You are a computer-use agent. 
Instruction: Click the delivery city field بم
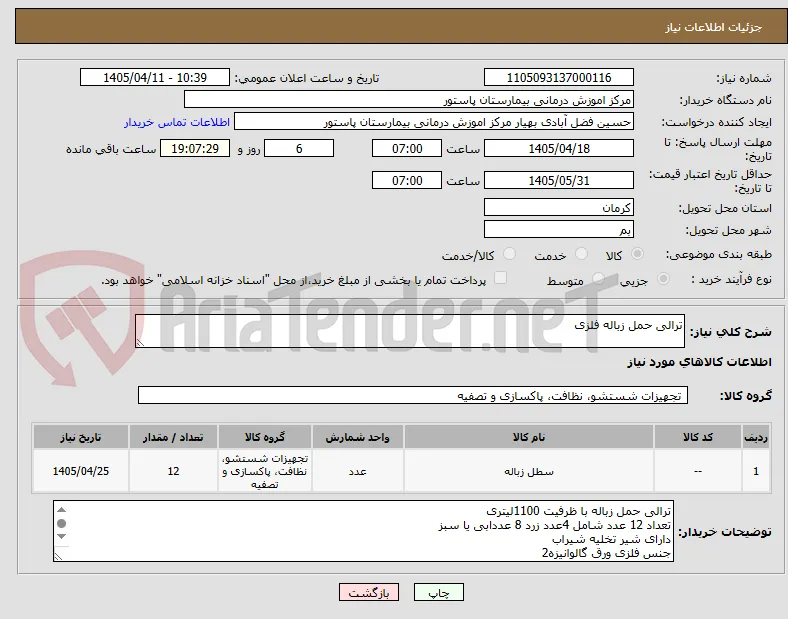pyautogui.click(x=558, y=229)
